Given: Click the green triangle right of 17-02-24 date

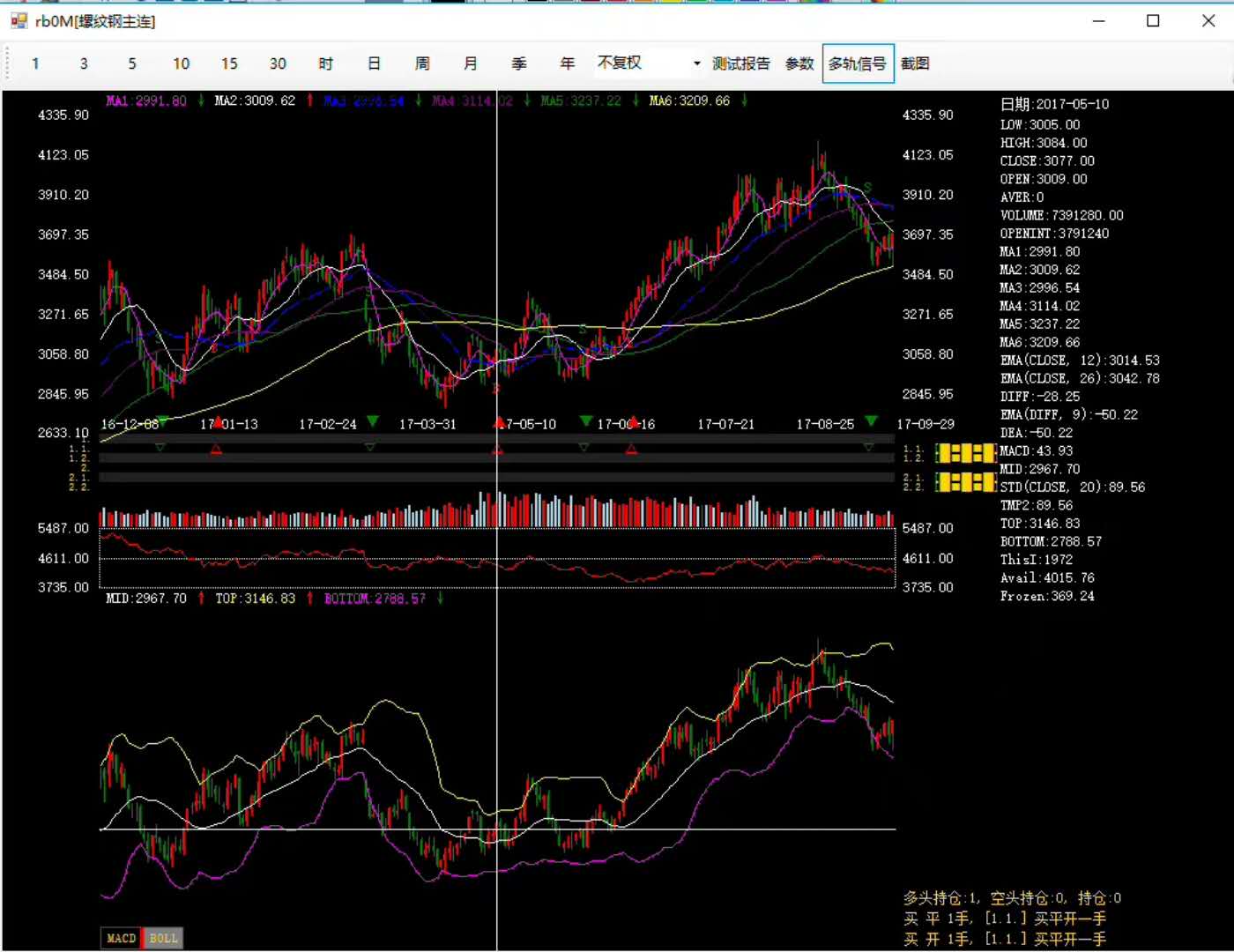Looking at the screenshot, I should pyautogui.click(x=372, y=421).
